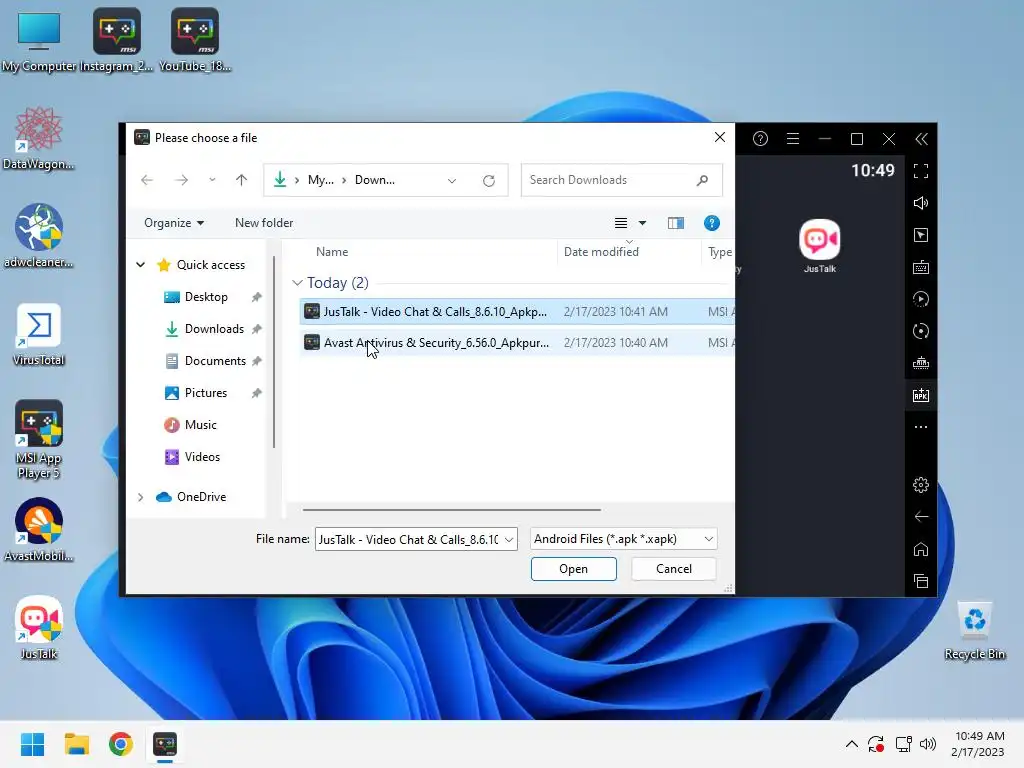Image resolution: width=1024 pixels, height=768 pixels.
Task: Expand the OneDrive tree node
Action: [x=140, y=497]
